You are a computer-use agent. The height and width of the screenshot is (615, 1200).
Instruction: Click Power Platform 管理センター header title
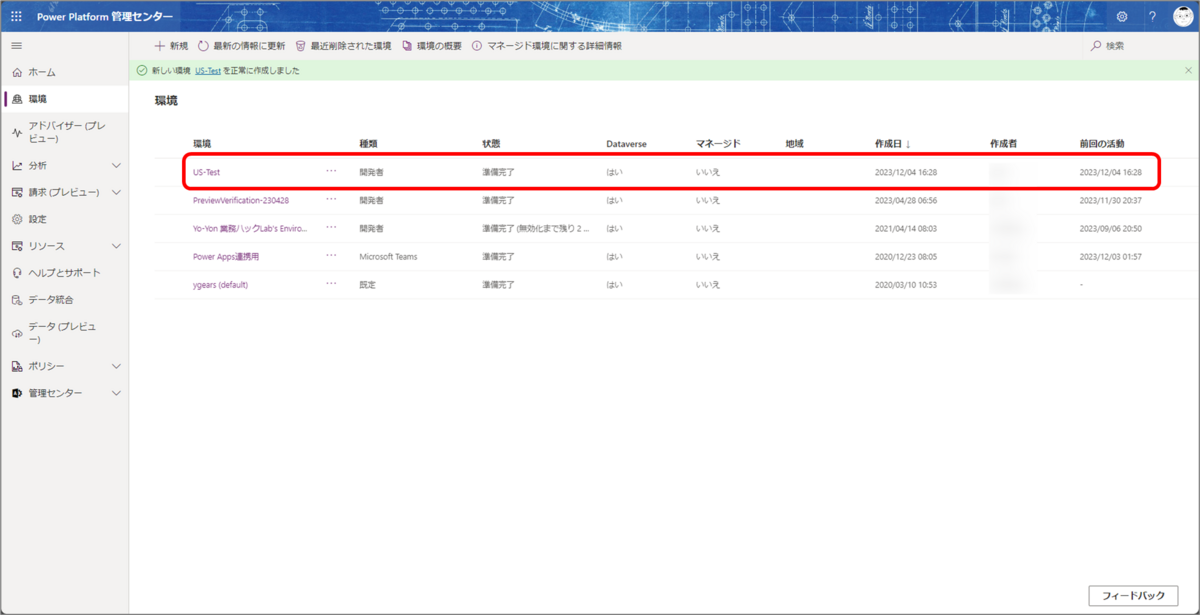click(x=105, y=17)
